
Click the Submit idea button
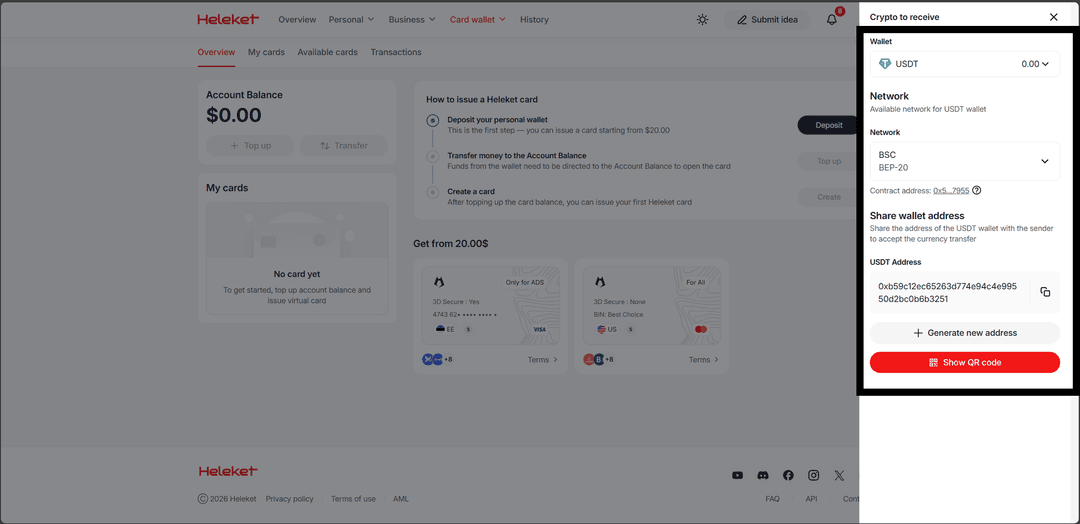[767, 19]
